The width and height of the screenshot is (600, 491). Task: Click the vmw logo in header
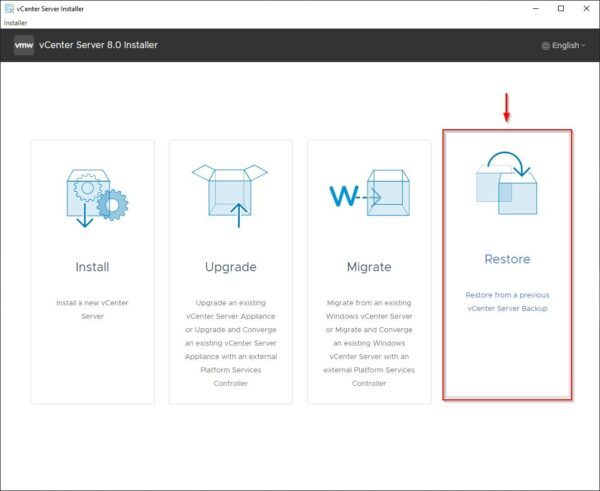pos(25,45)
